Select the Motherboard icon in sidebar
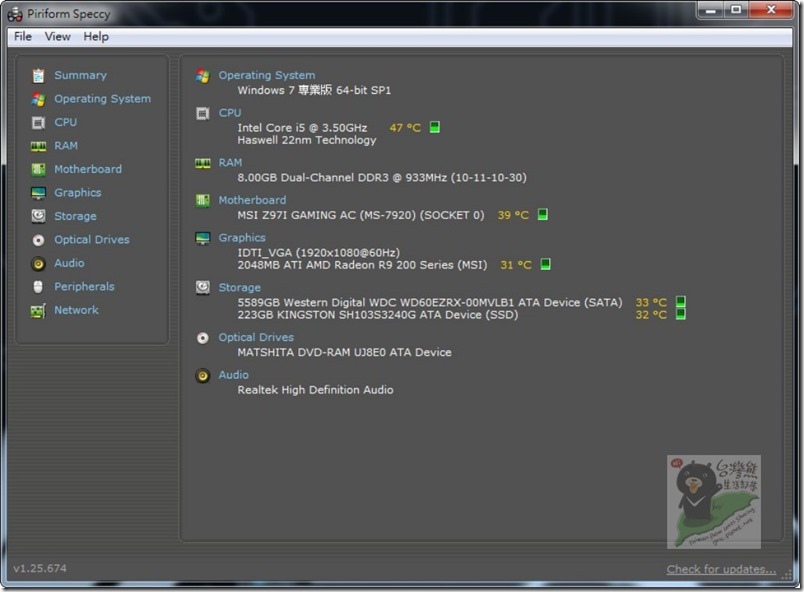 coord(38,169)
